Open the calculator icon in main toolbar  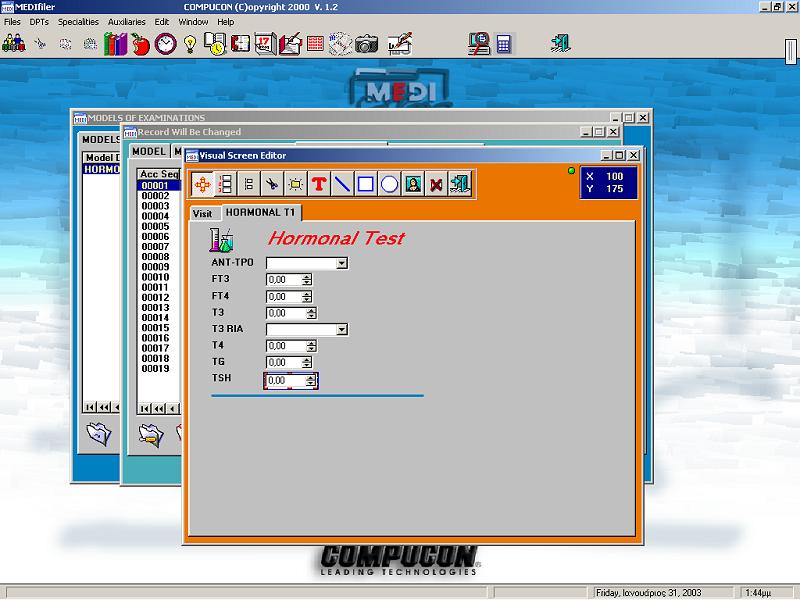[x=504, y=44]
